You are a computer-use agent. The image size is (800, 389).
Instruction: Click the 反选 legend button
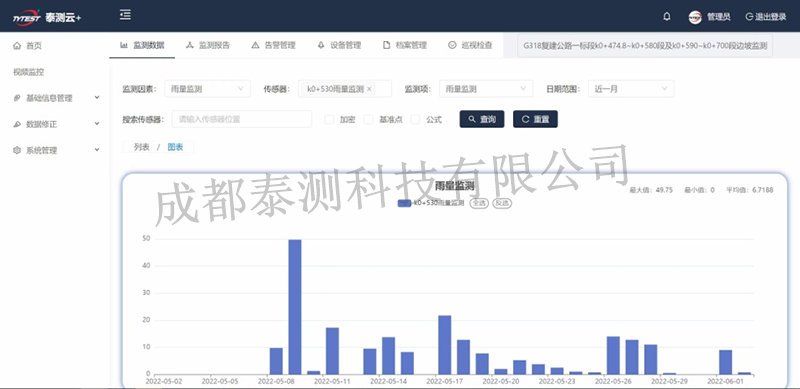tap(502, 203)
